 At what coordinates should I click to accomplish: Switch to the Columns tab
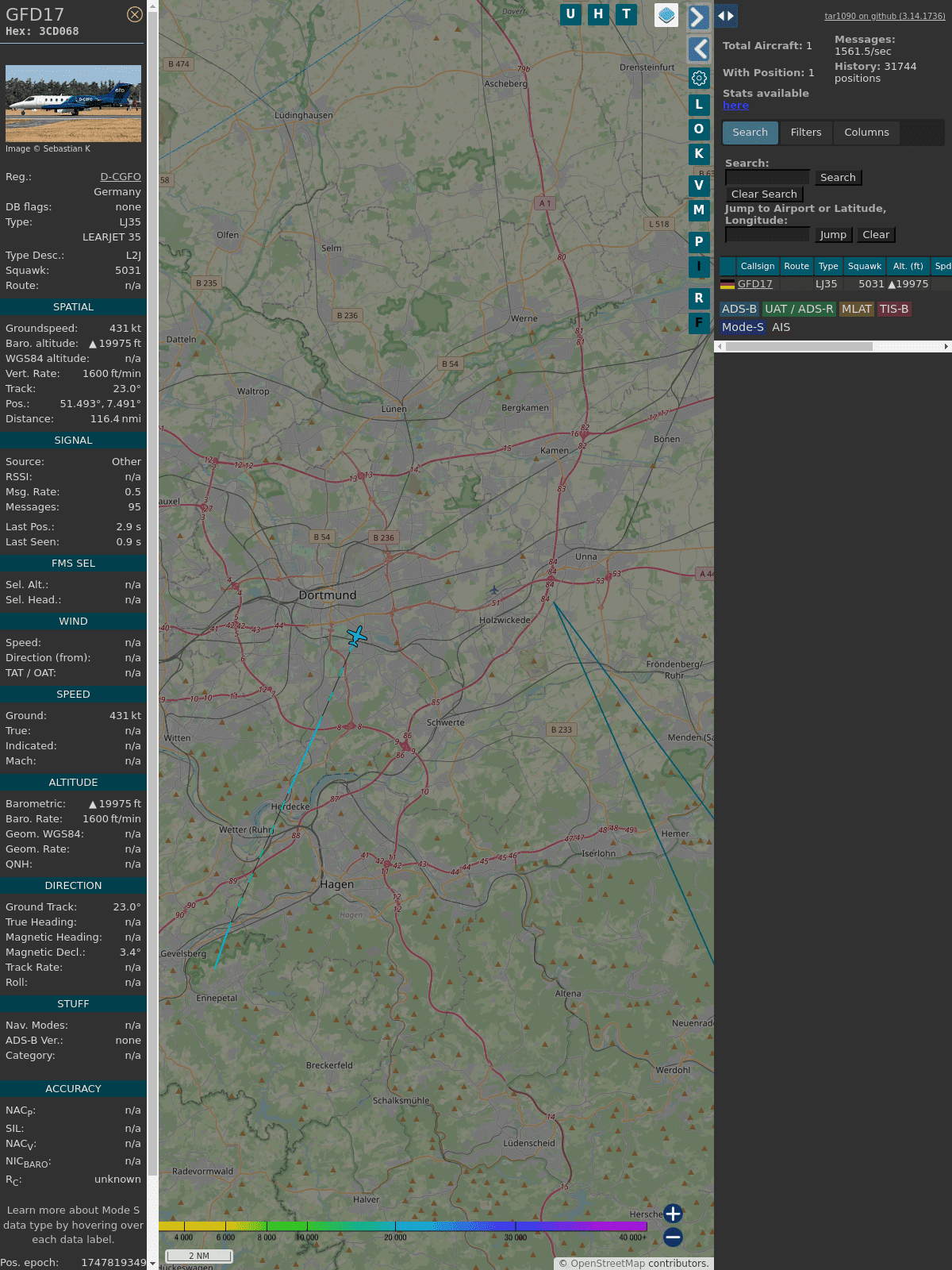pyautogui.click(x=866, y=133)
